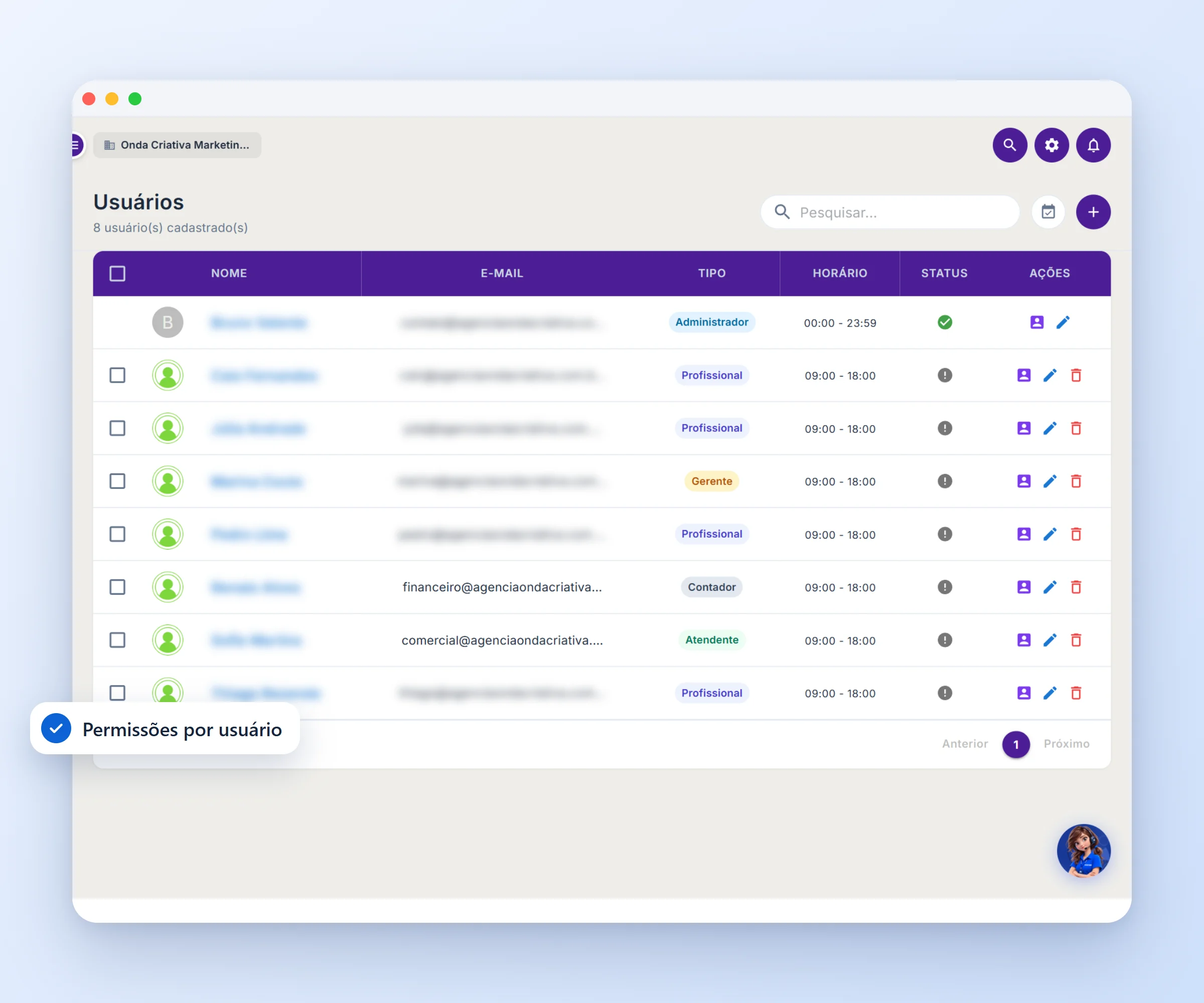Select the Contador row checkbox
Image resolution: width=1204 pixels, height=1003 pixels.
(x=117, y=587)
